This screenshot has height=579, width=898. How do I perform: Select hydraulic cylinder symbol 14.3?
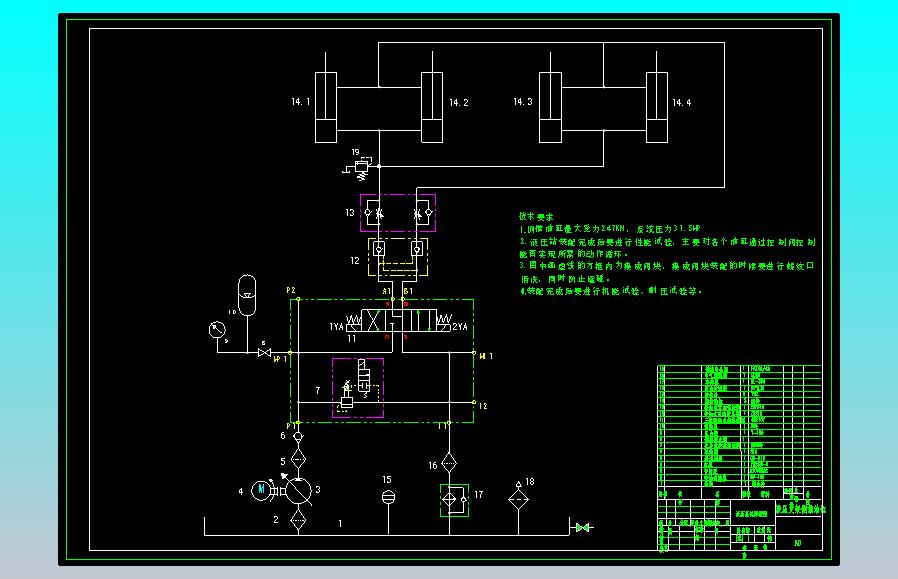tap(550, 107)
